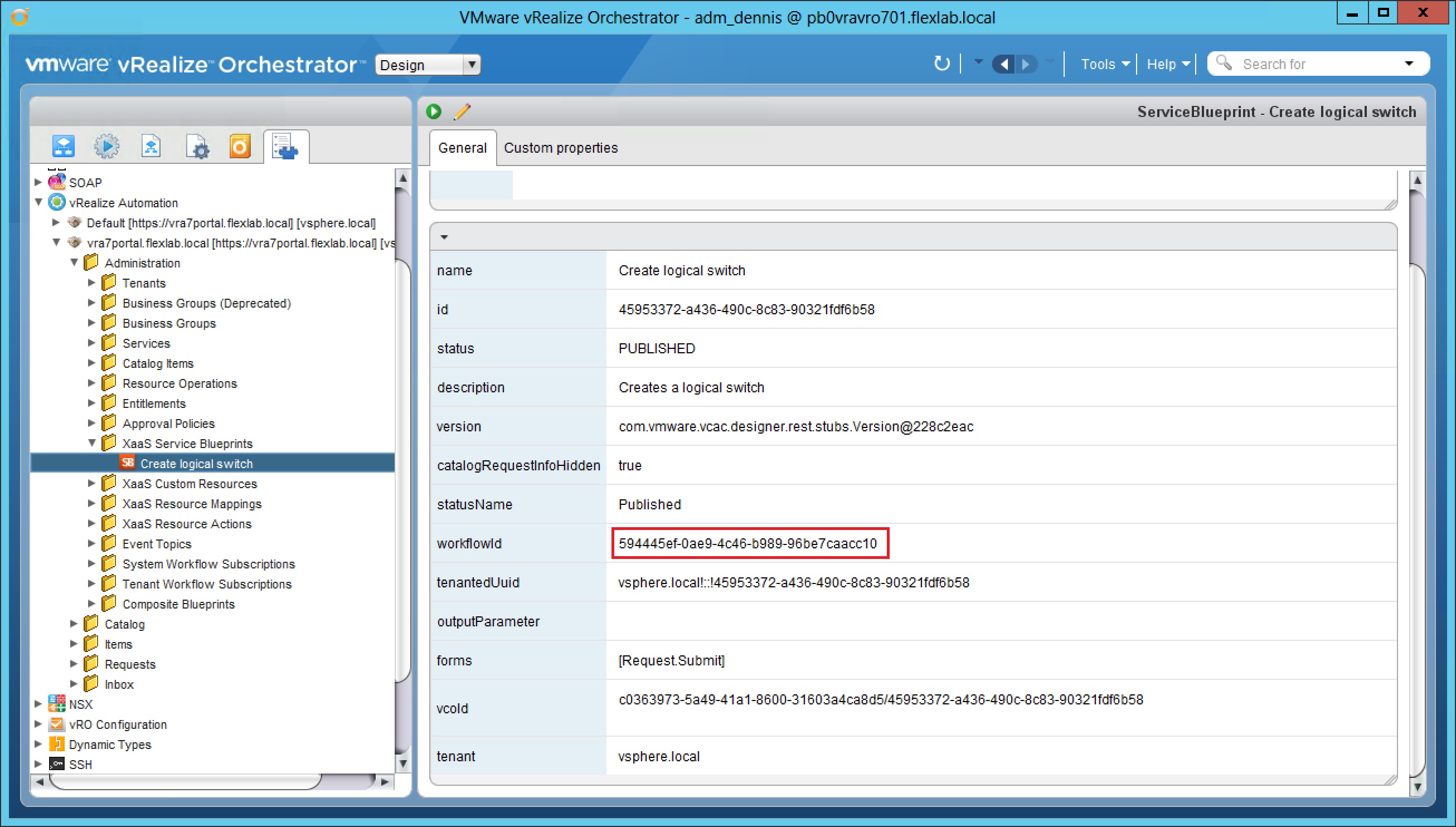
Task: Open the Actions view tab icon
Action: (x=198, y=147)
